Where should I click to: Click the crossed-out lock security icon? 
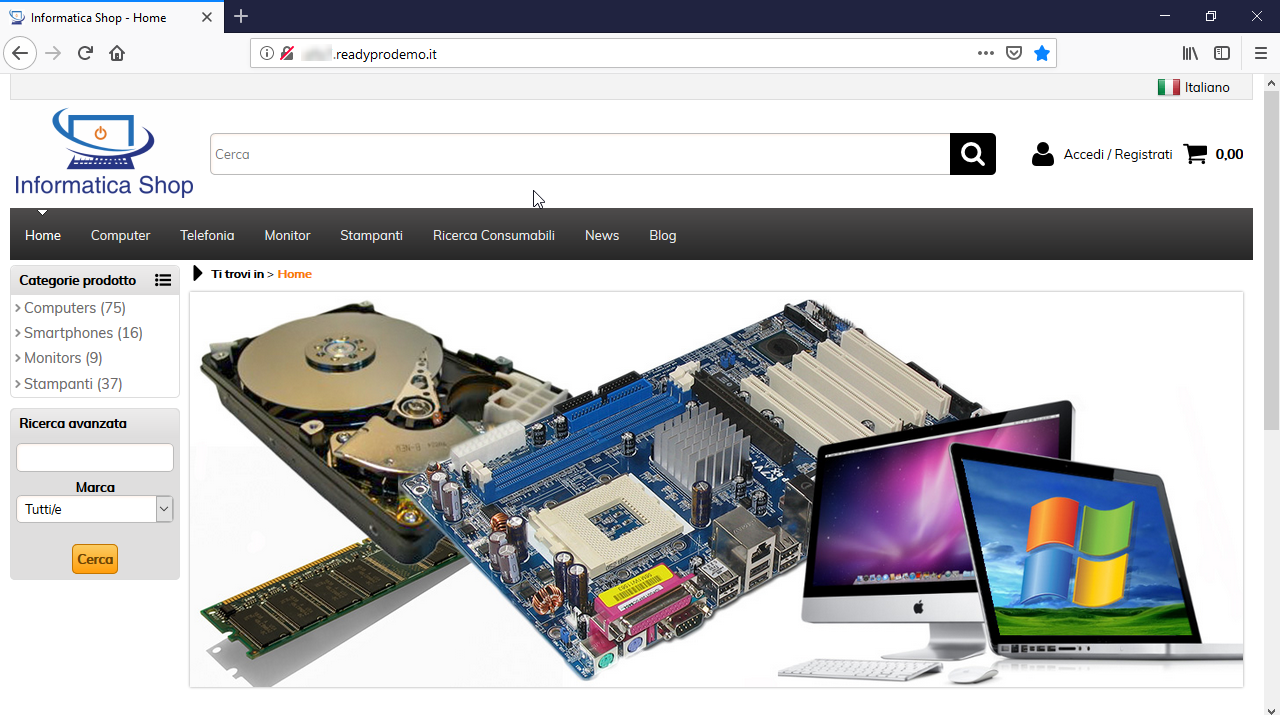click(x=287, y=54)
